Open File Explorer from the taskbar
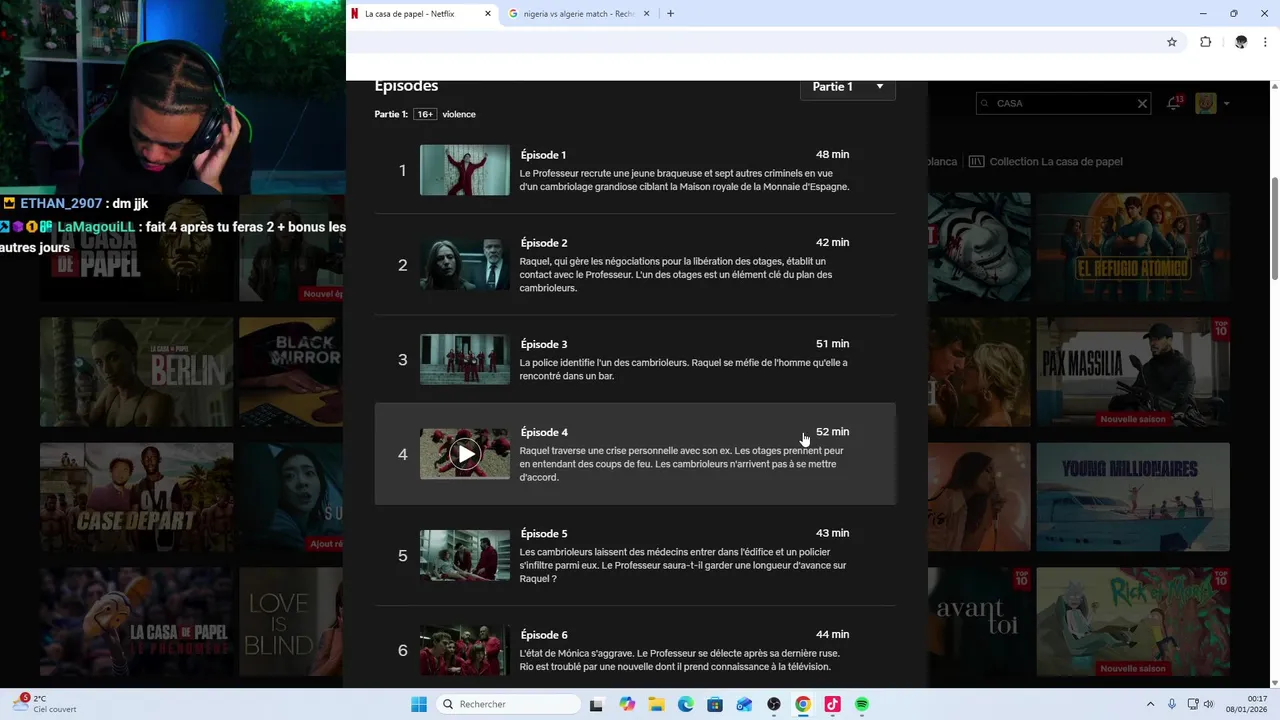Screen dimensions: 1280x720 tap(656, 704)
